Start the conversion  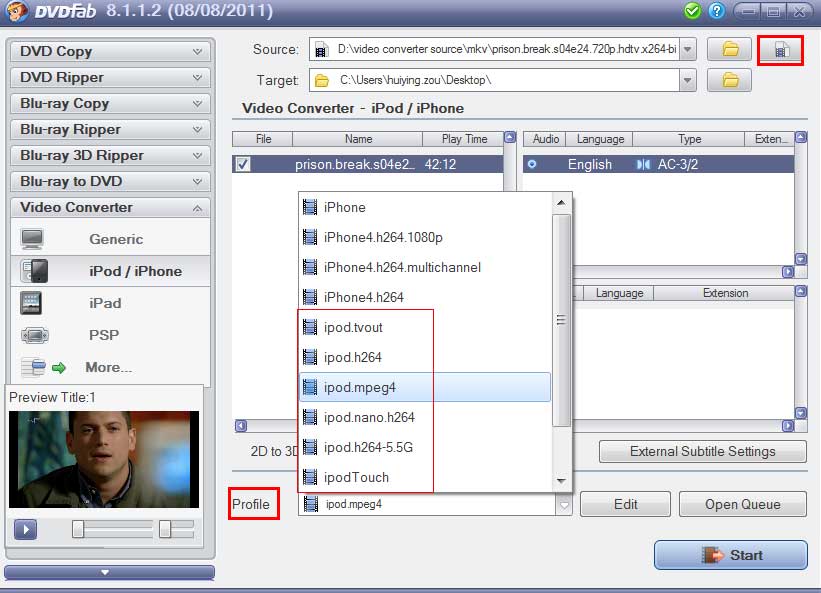tap(730, 555)
